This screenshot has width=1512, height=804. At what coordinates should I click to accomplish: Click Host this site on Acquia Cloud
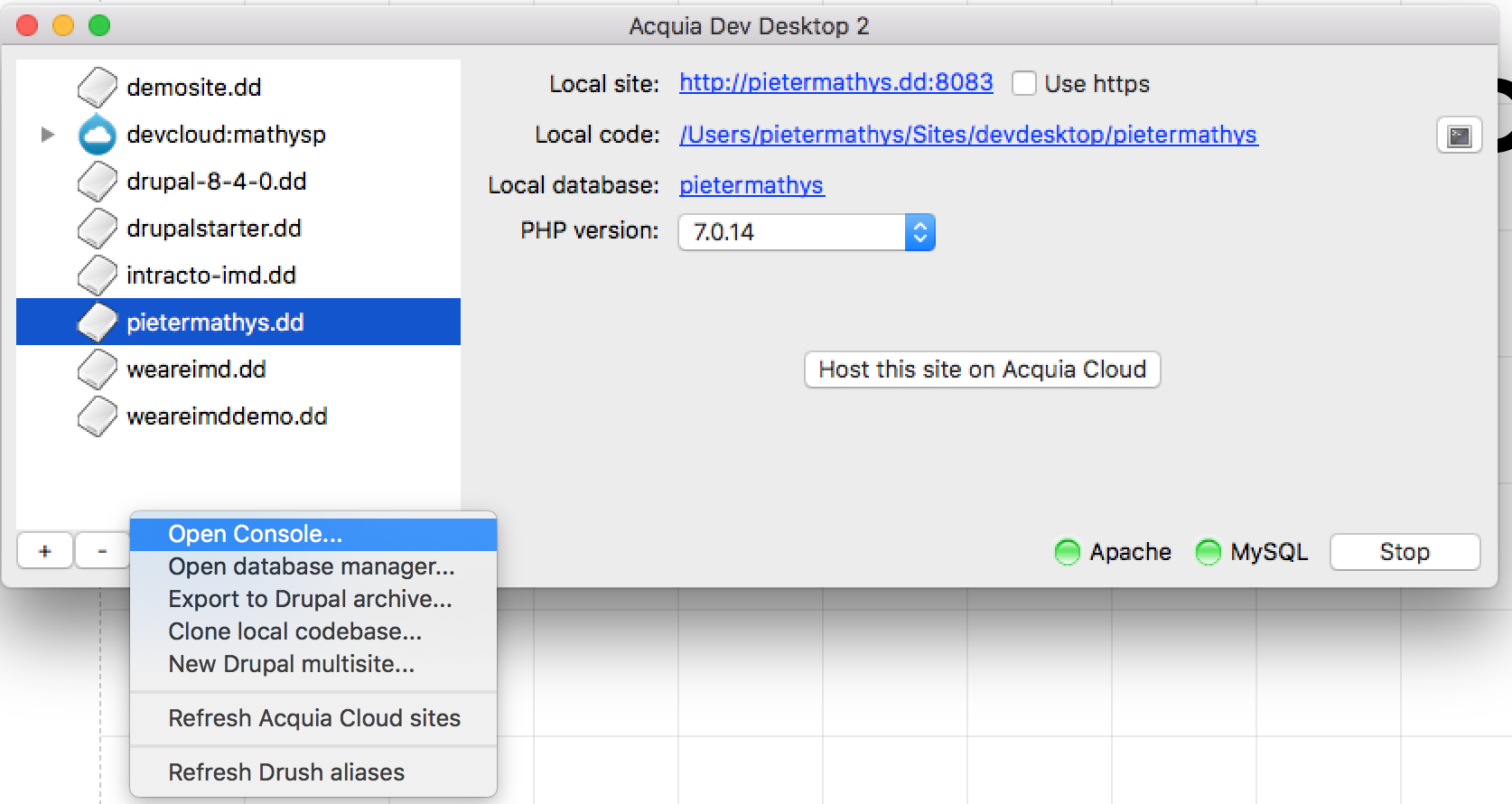[982, 369]
